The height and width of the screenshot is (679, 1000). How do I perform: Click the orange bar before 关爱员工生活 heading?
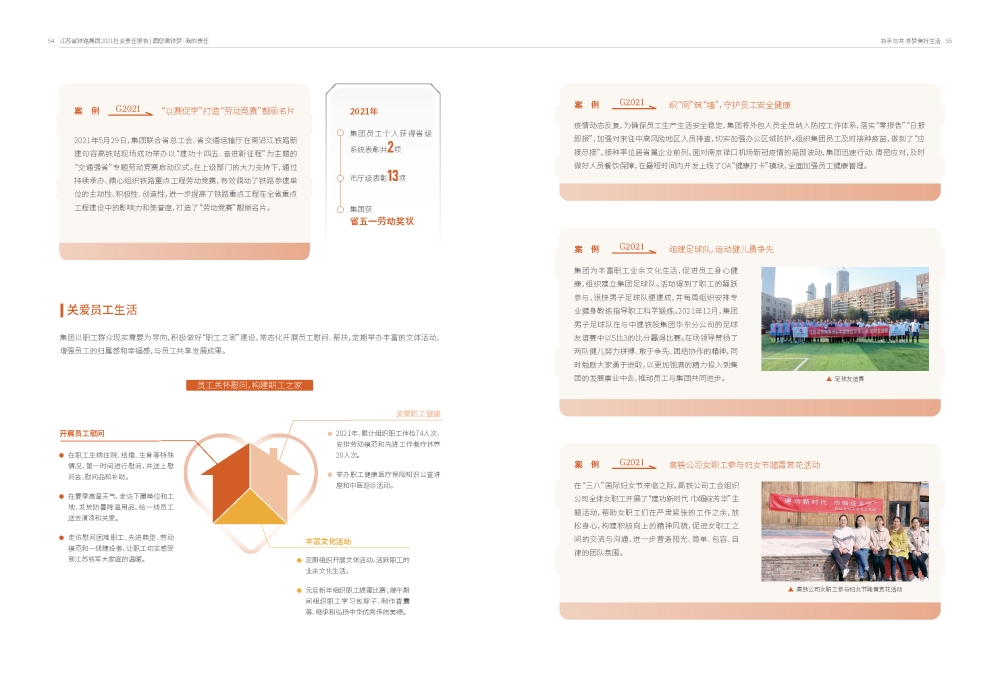[61, 310]
